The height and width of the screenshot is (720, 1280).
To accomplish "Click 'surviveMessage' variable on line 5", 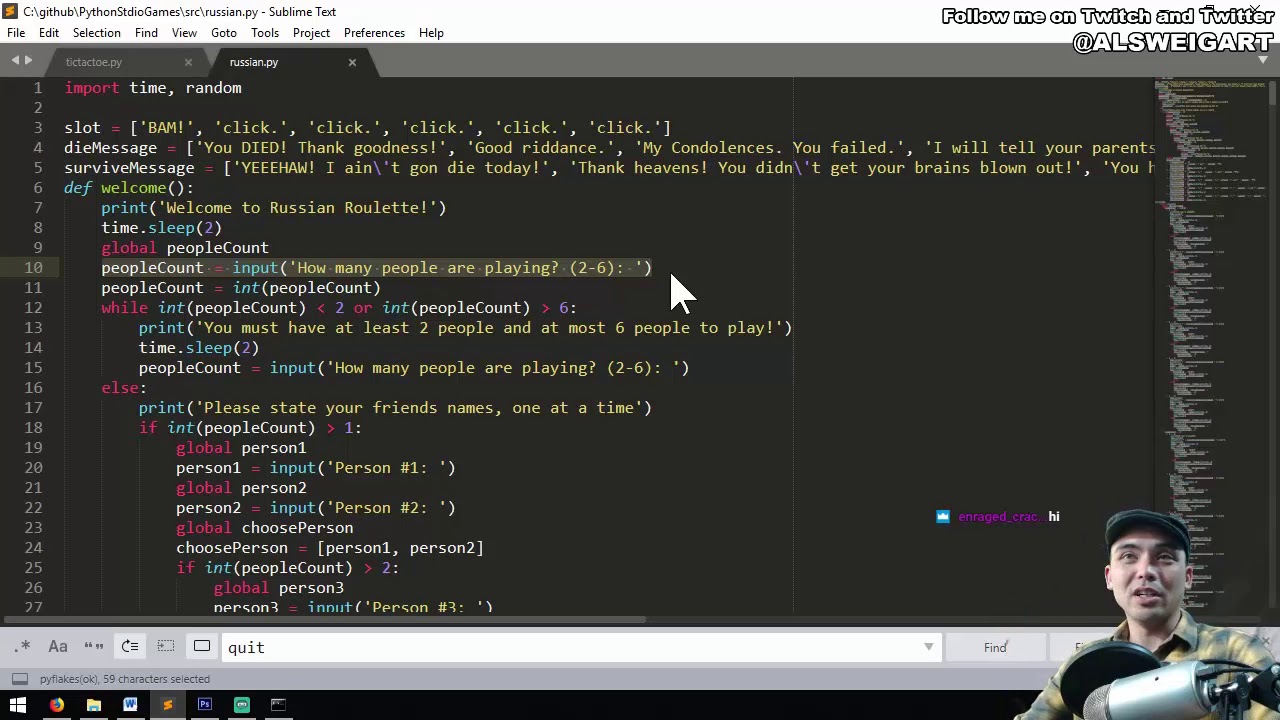I will [x=129, y=168].
